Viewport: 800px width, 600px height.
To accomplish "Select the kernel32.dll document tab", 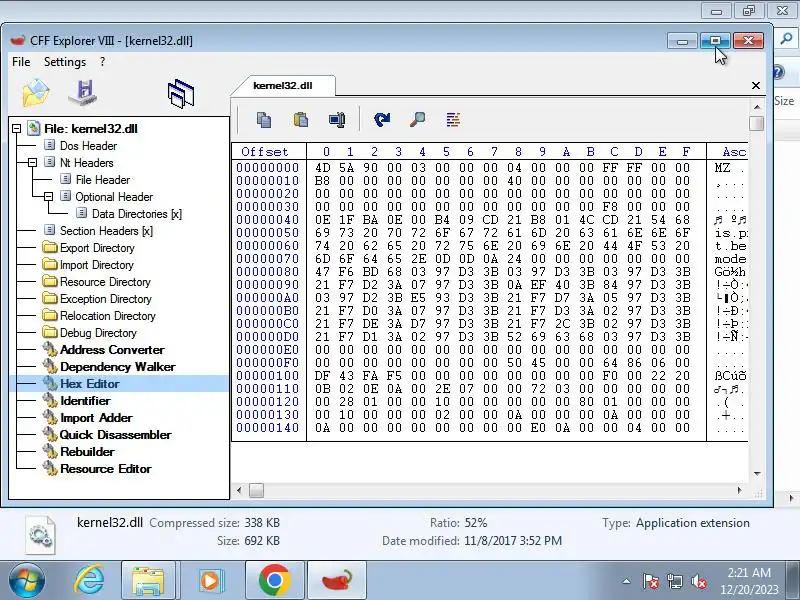I will coord(283,85).
